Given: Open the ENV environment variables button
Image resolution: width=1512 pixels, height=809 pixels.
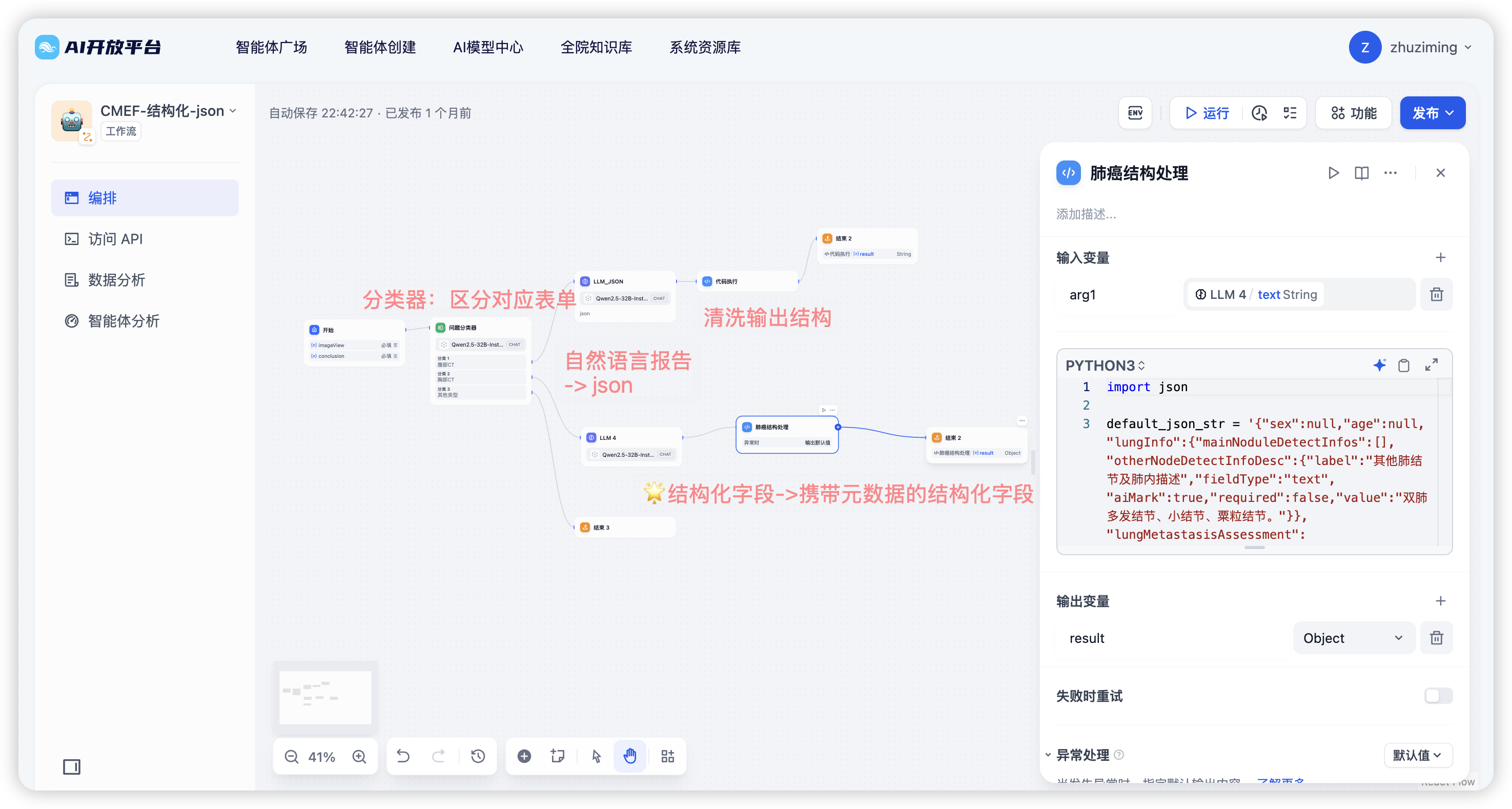Looking at the screenshot, I should click(1135, 113).
